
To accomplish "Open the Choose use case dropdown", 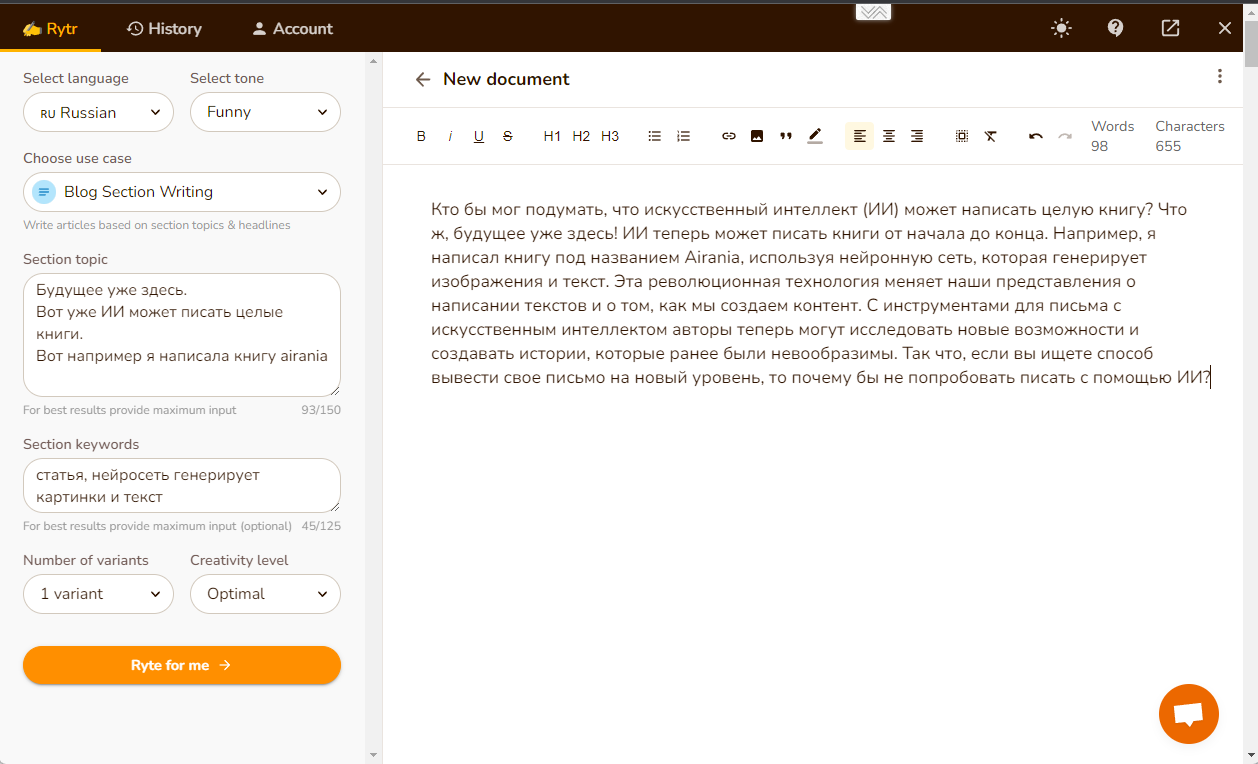I will [182, 192].
